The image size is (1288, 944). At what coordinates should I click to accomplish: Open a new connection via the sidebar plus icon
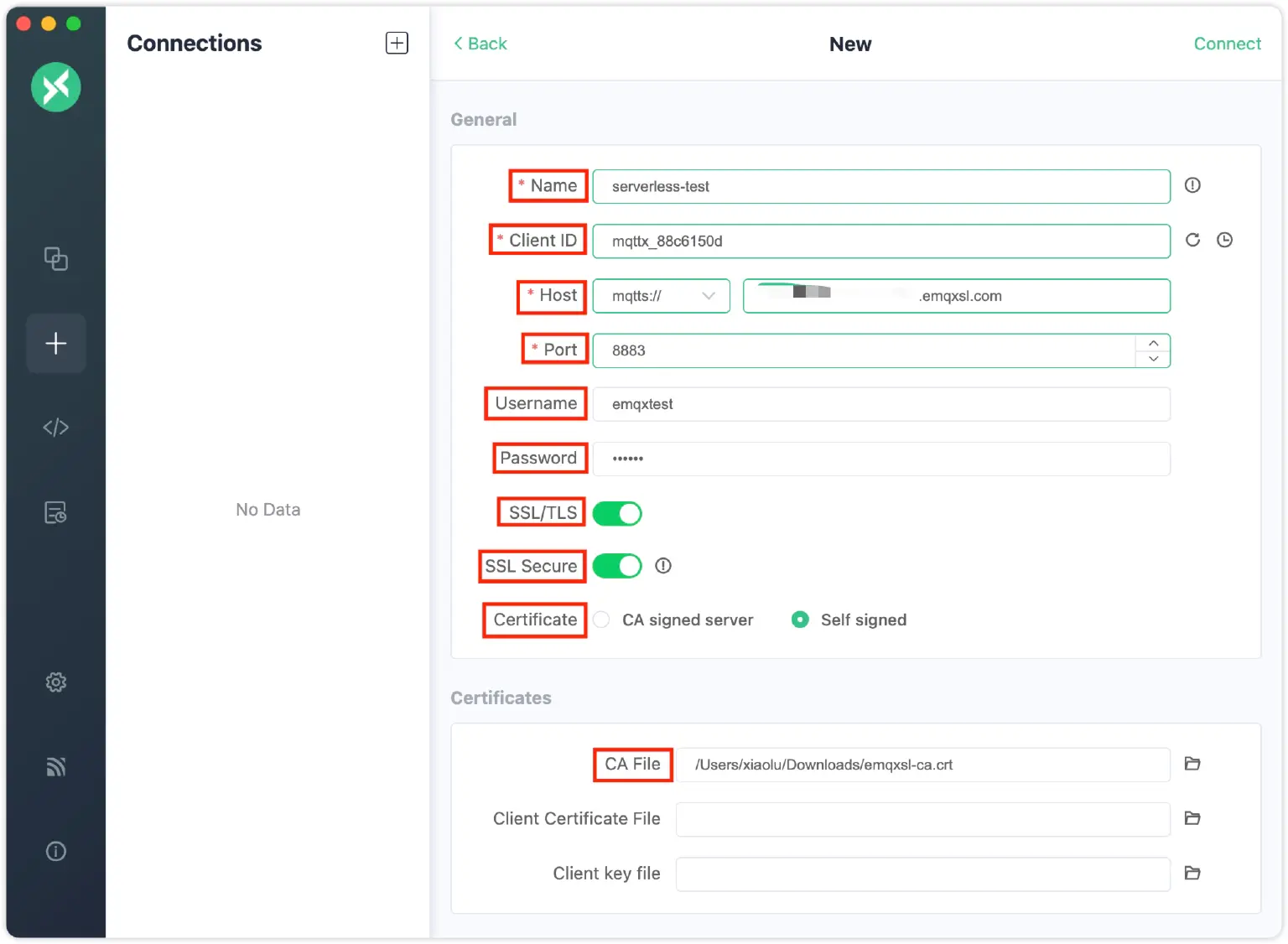55,343
